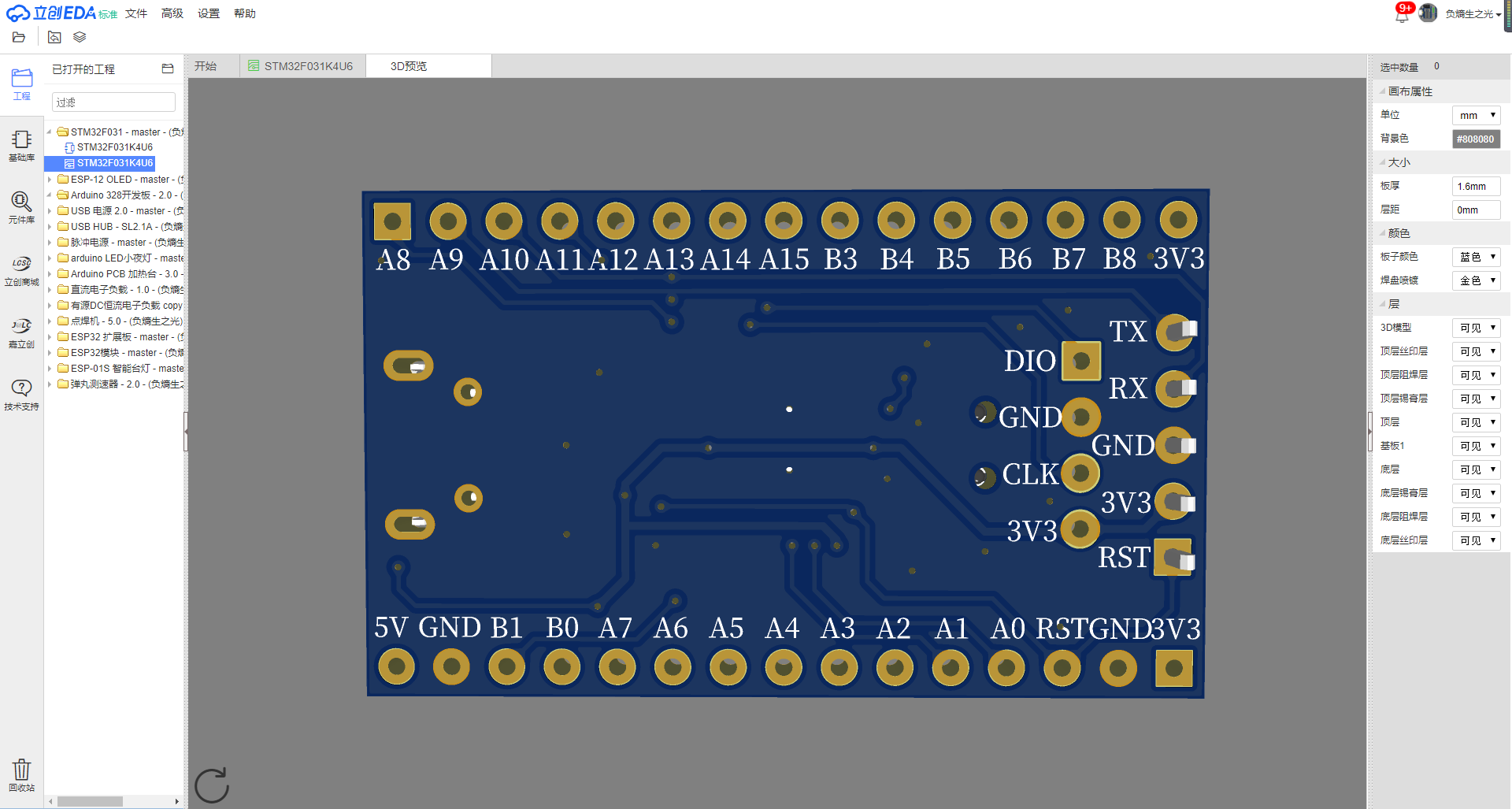This screenshot has height=809, width=1512.
Task: Open the 嘉立创 JLC sidebar icon
Action: pos(21,332)
